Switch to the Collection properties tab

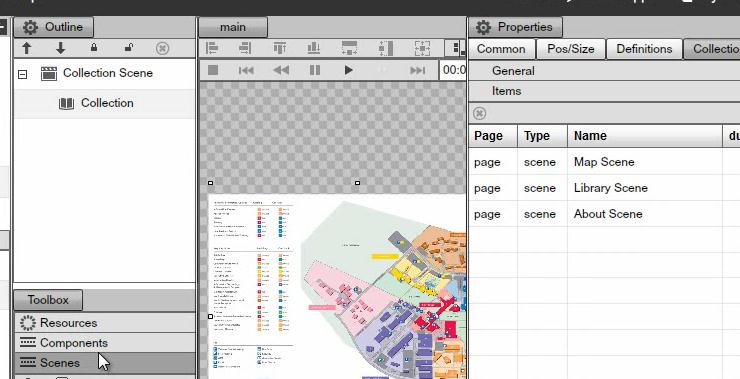click(713, 49)
